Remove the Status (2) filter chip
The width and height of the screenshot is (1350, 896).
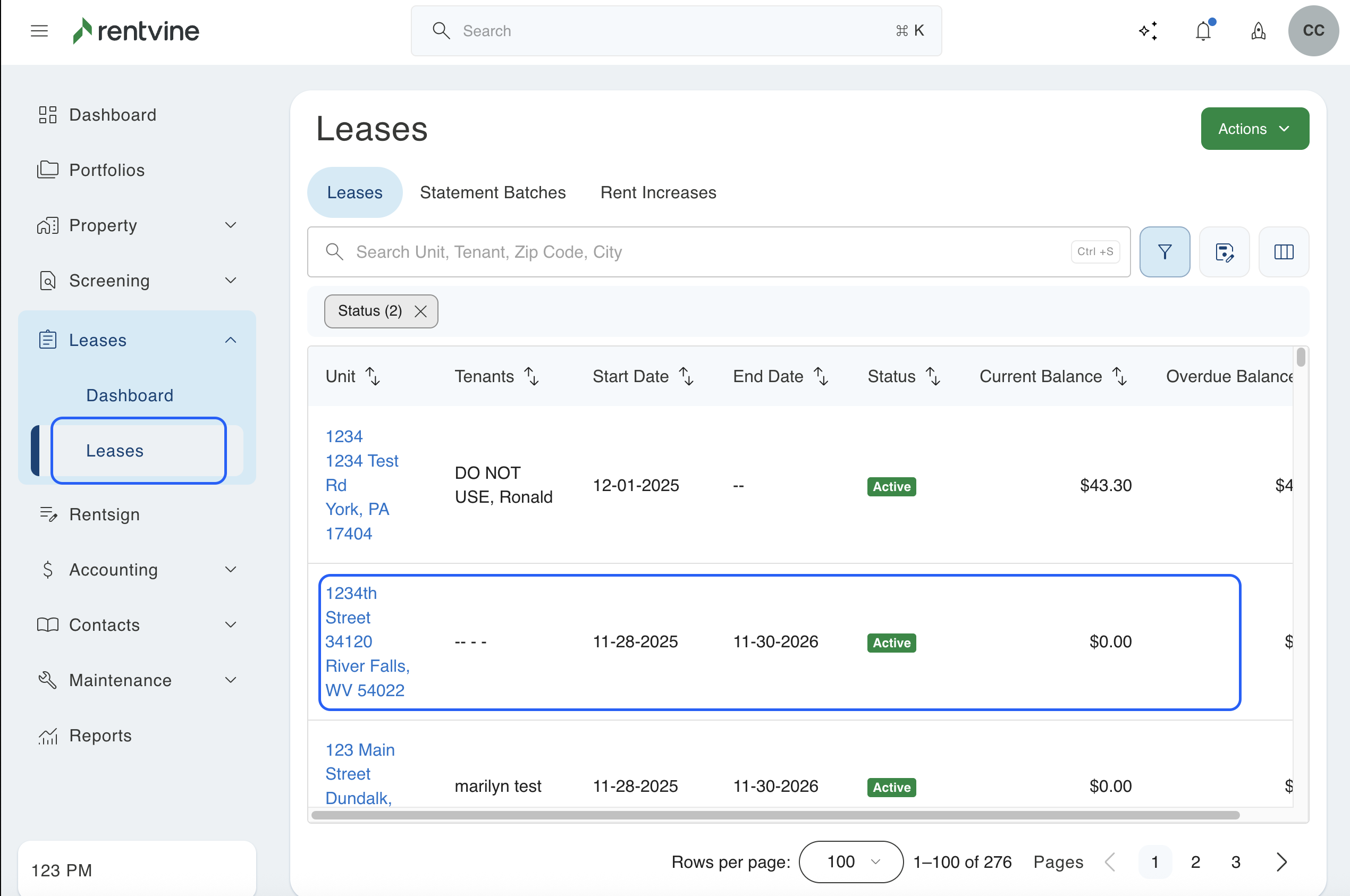coord(420,311)
